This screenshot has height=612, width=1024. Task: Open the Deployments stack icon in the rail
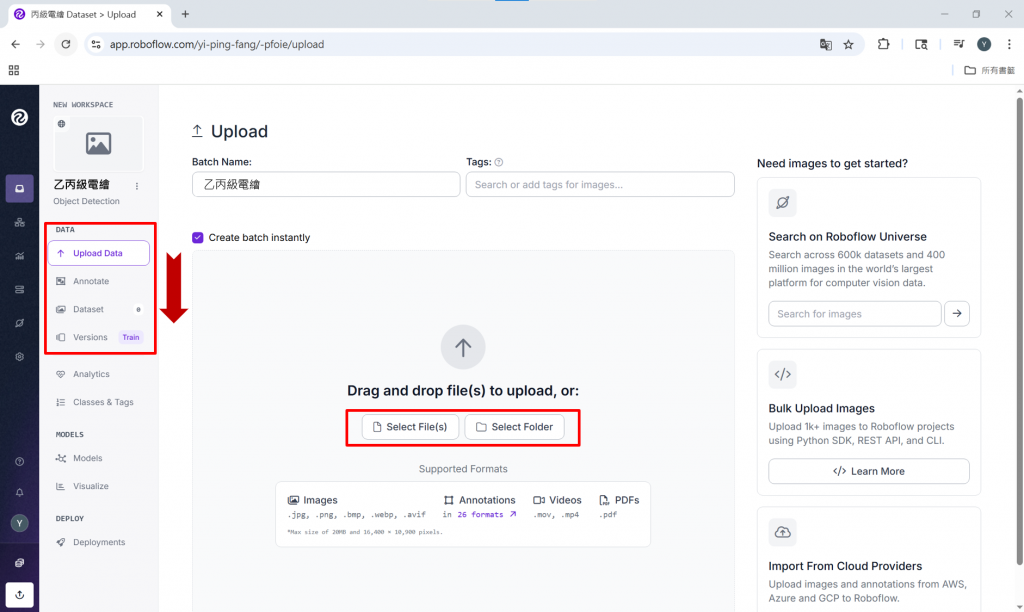(20, 289)
